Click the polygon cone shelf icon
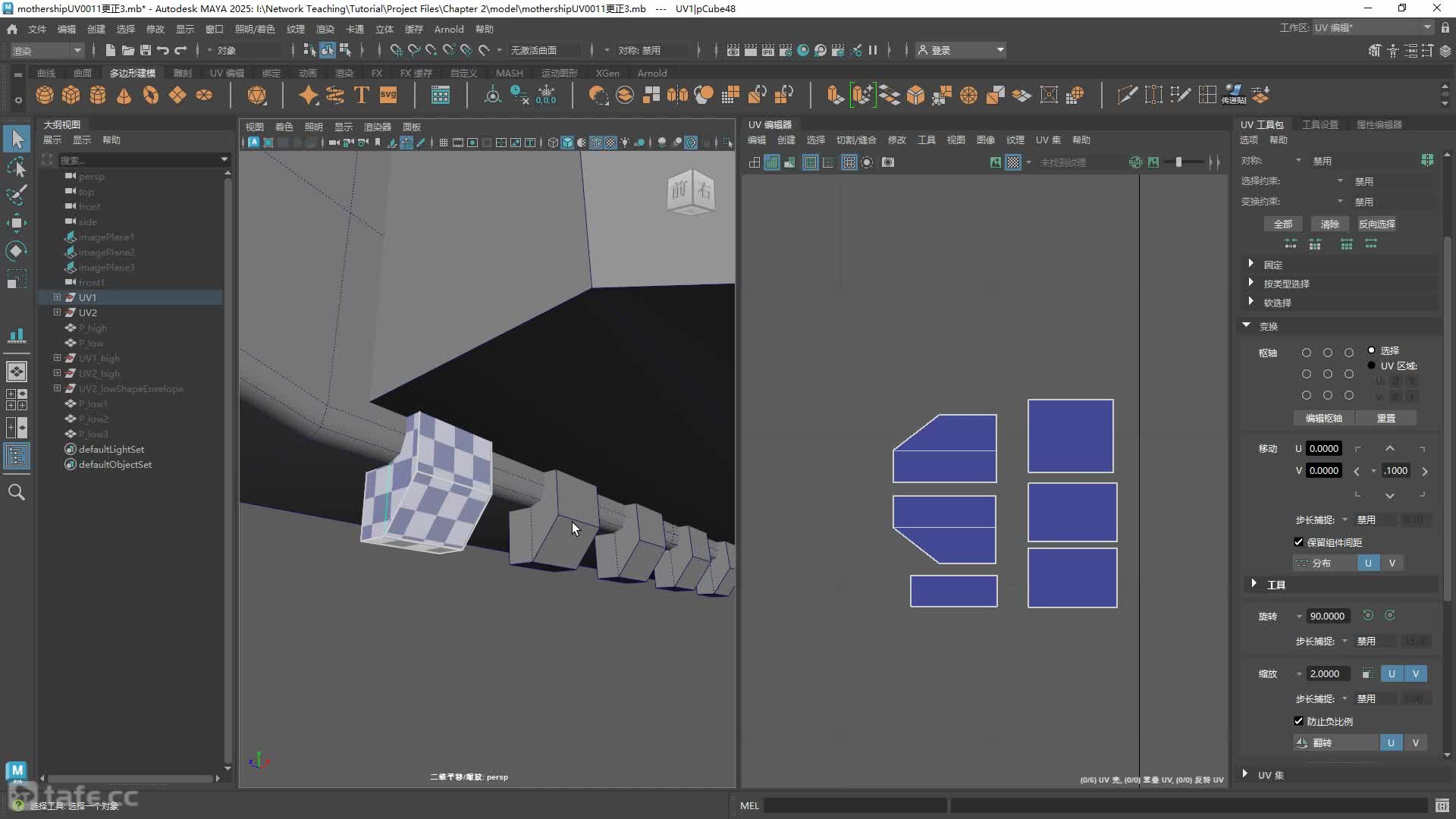Image resolution: width=1456 pixels, height=819 pixels. pyautogui.click(x=124, y=96)
